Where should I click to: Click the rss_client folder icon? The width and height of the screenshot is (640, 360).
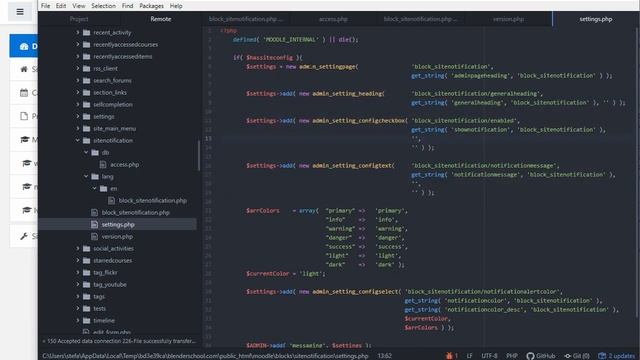(87, 69)
